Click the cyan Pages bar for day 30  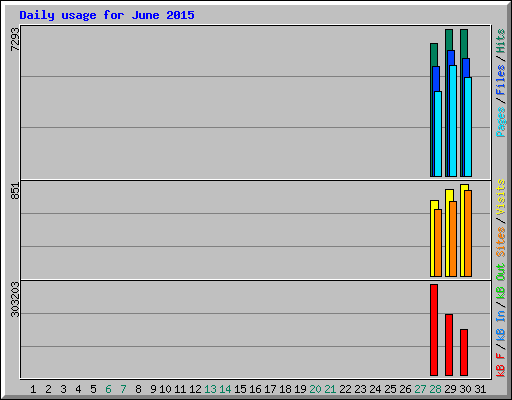coord(468,127)
